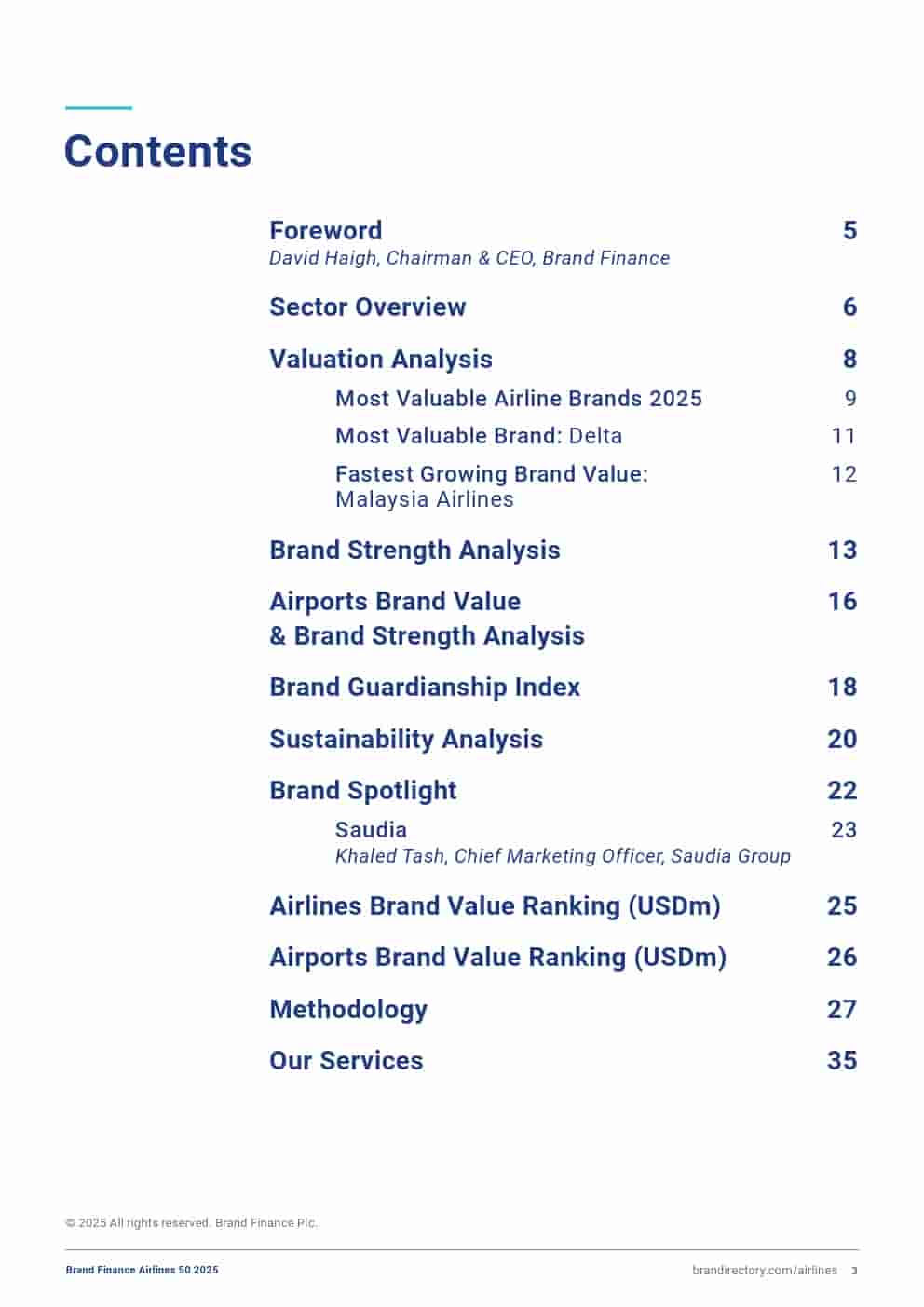Open the Saudia spotlight entry
This screenshot has width=924, height=1307.
pyautogui.click(x=371, y=830)
